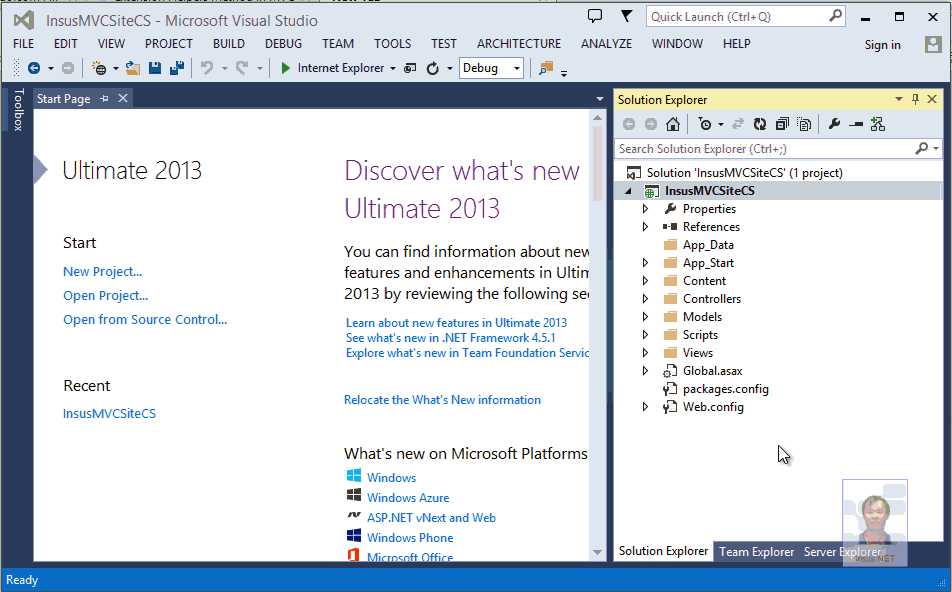Click the View Class Diagram icon
952x592 pixels.
[878, 124]
